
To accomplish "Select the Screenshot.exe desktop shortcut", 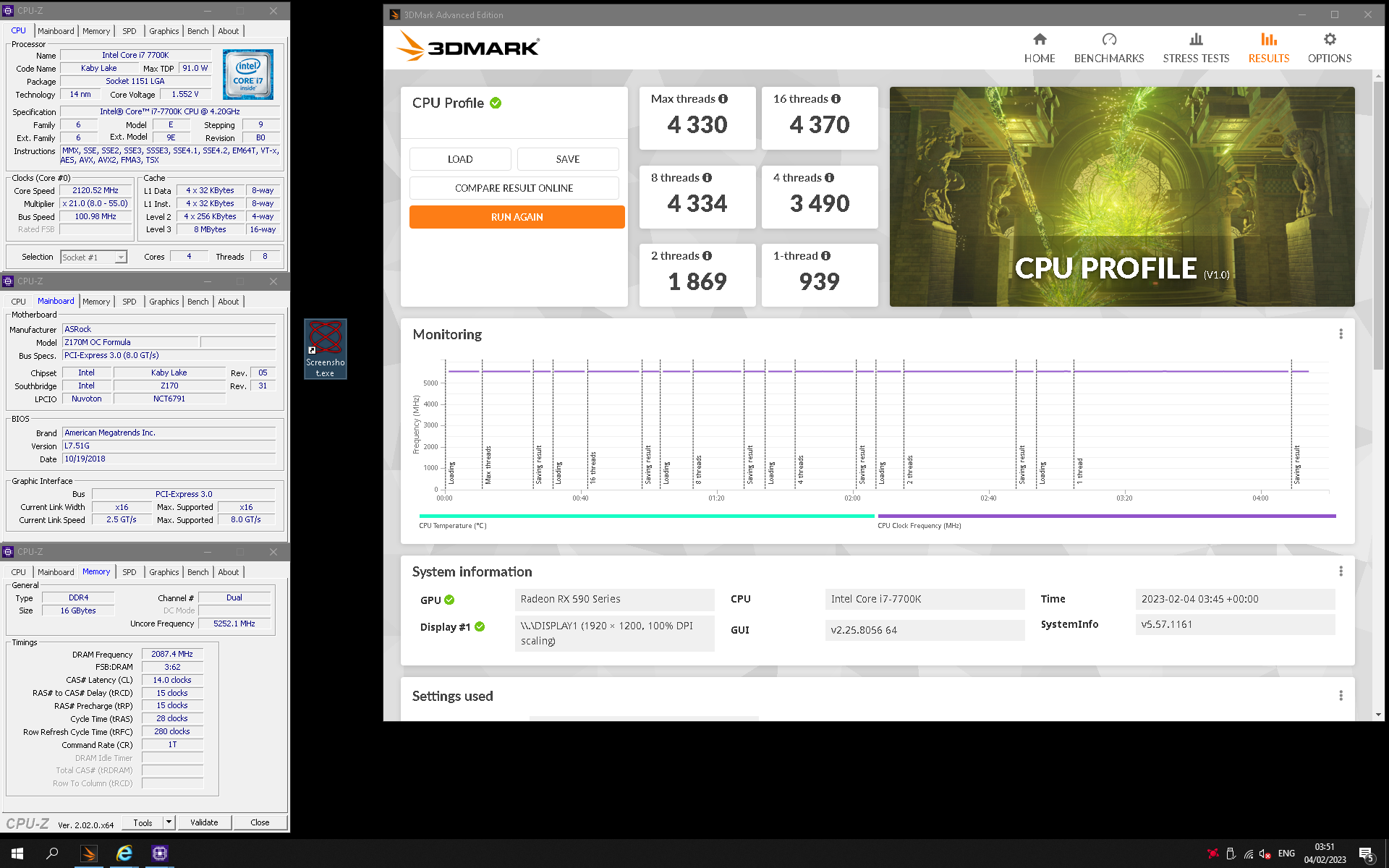I will point(326,349).
